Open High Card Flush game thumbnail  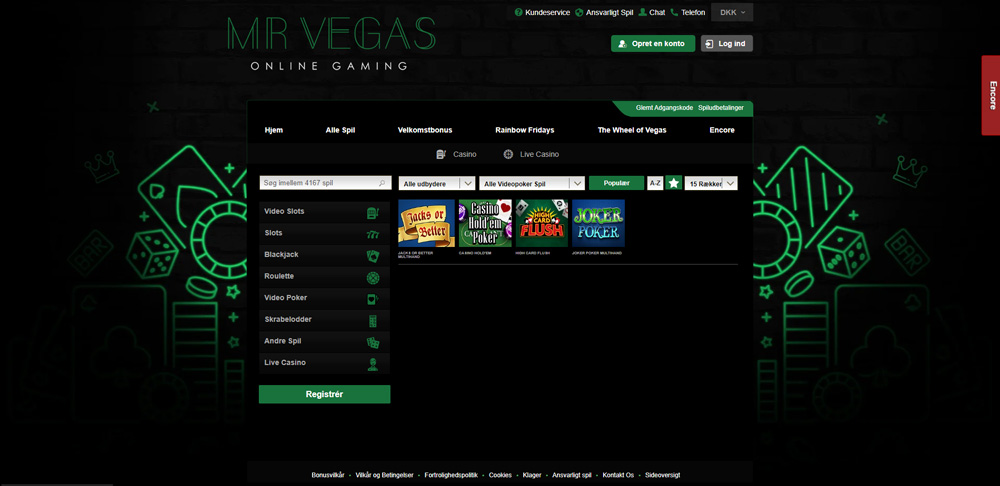(x=542, y=223)
